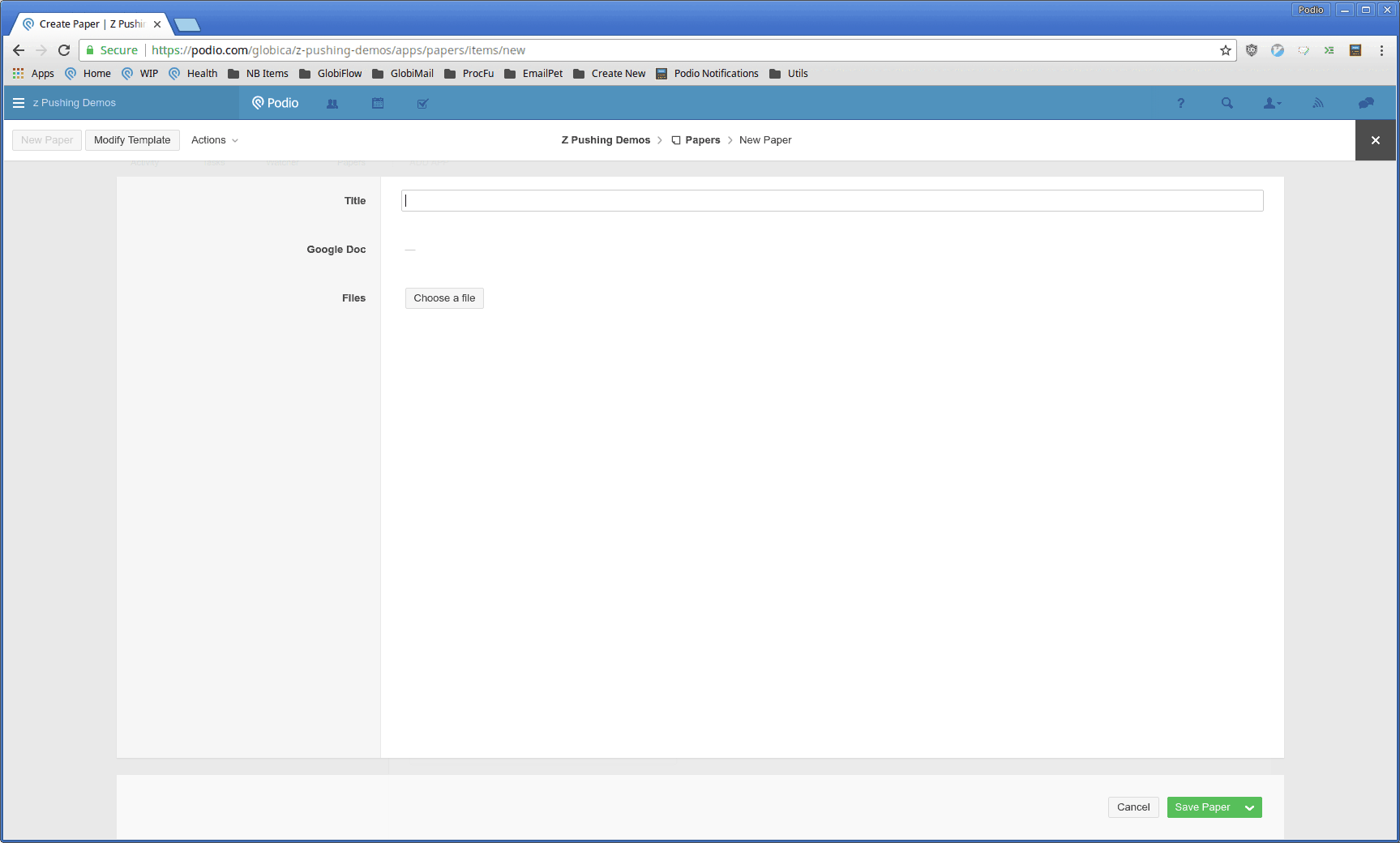Image resolution: width=1400 pixels, height=843 pixels.
Task: Click Choose a file button
Action: pos(444,298)
